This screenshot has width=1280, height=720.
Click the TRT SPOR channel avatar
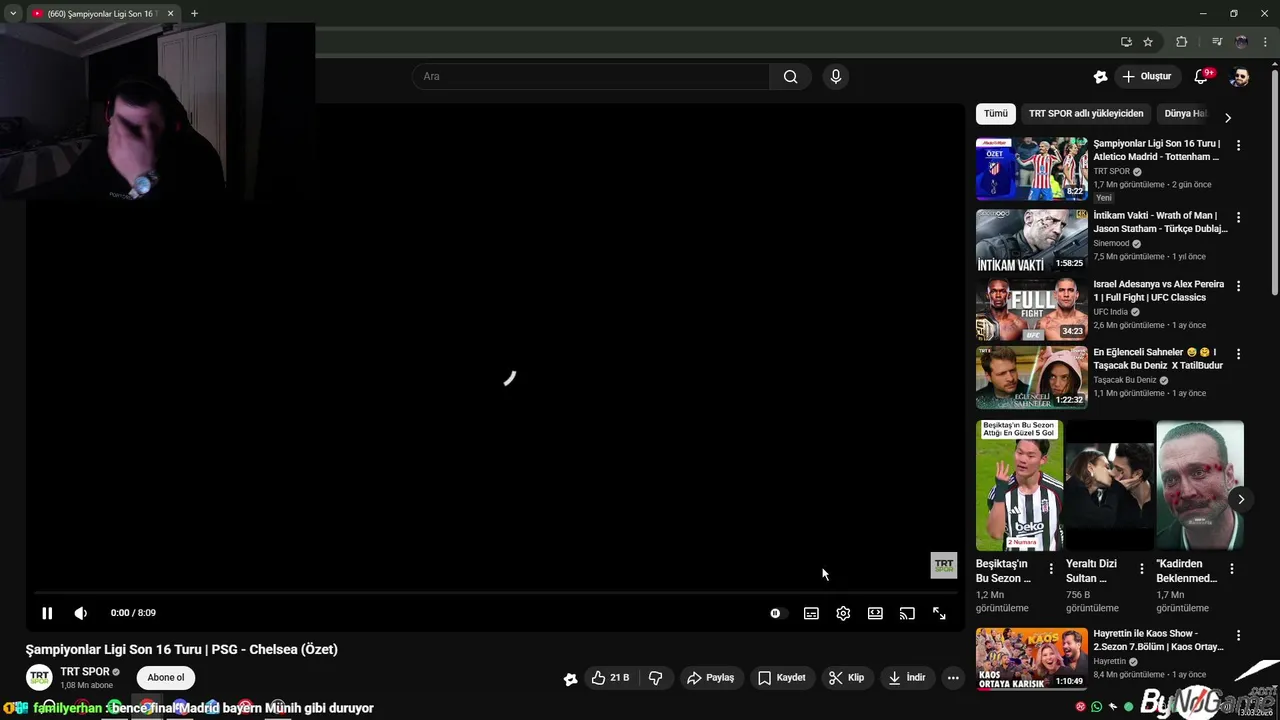pos(39,677)
